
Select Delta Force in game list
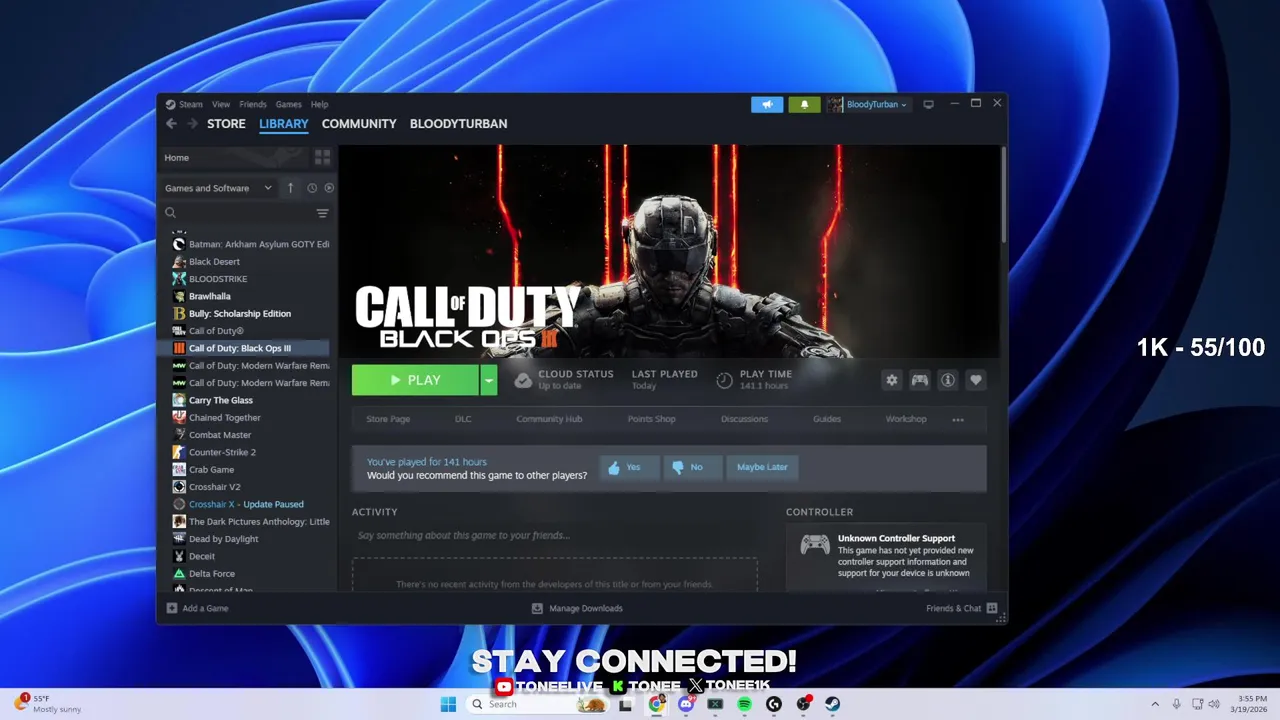coord(250,574)
